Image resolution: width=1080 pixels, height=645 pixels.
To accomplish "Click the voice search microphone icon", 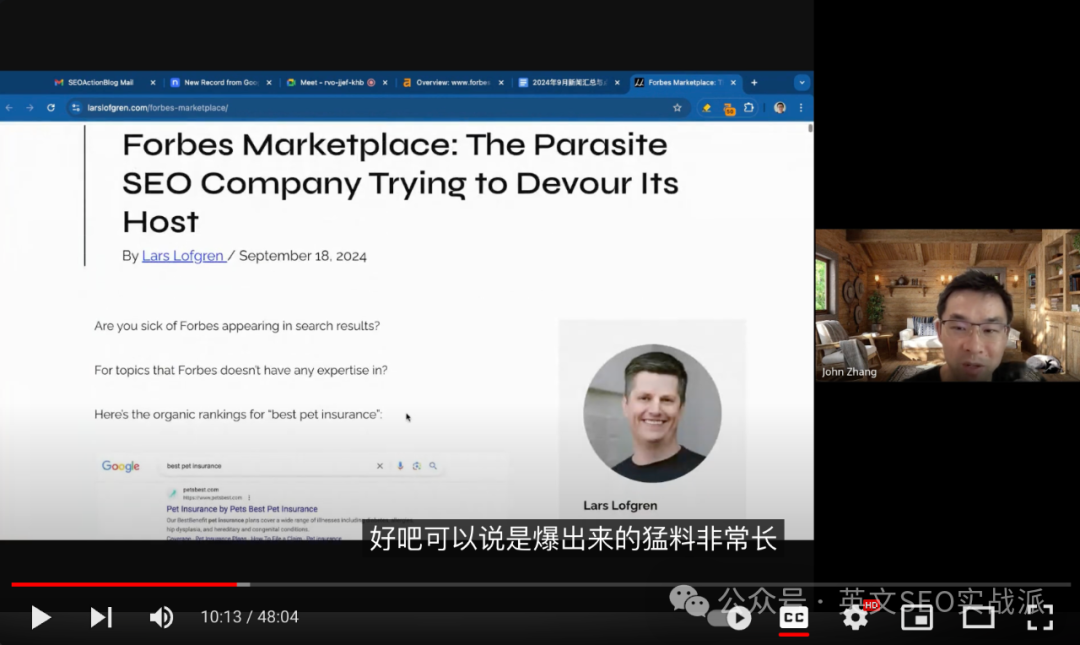I will pyautogui.click(x=400, y=466).
